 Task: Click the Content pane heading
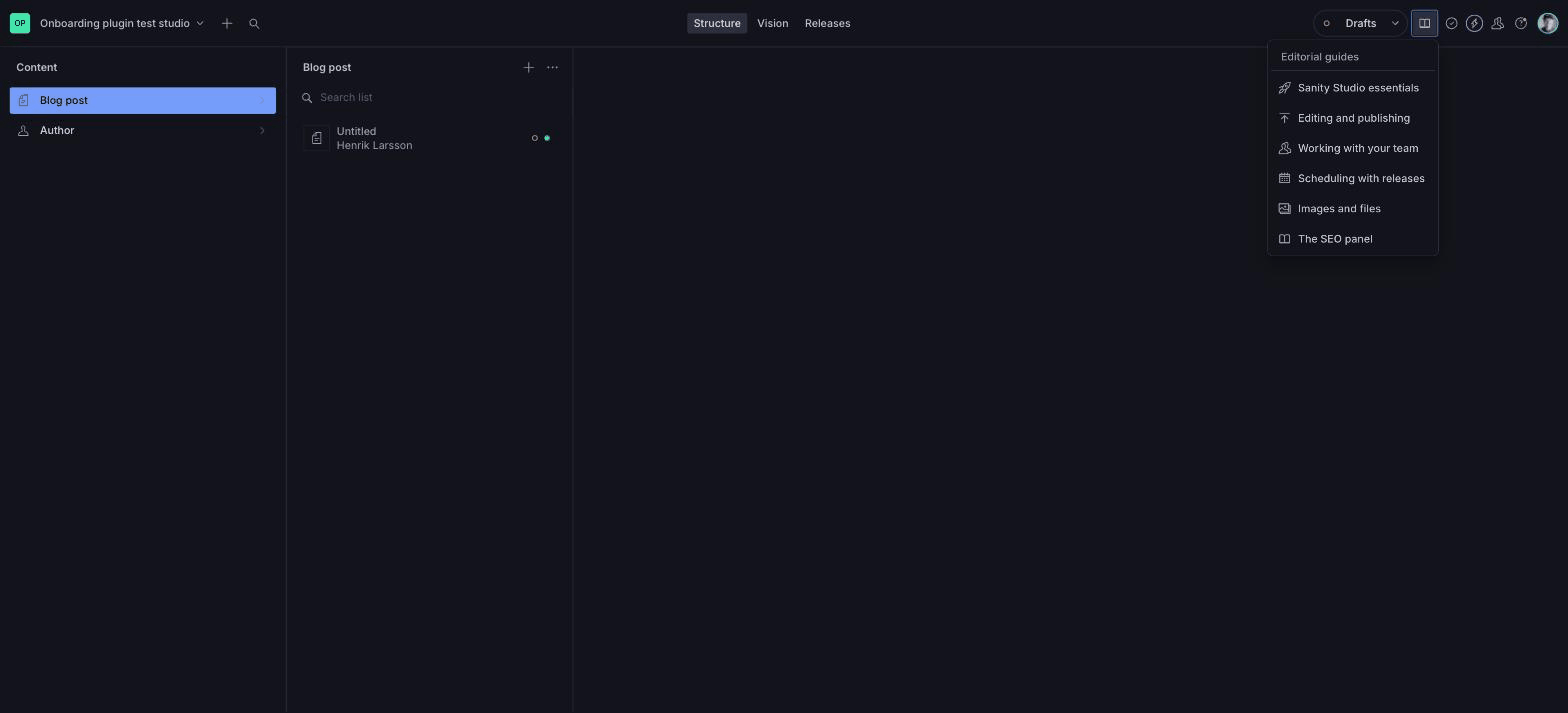(x=37, y=67)
